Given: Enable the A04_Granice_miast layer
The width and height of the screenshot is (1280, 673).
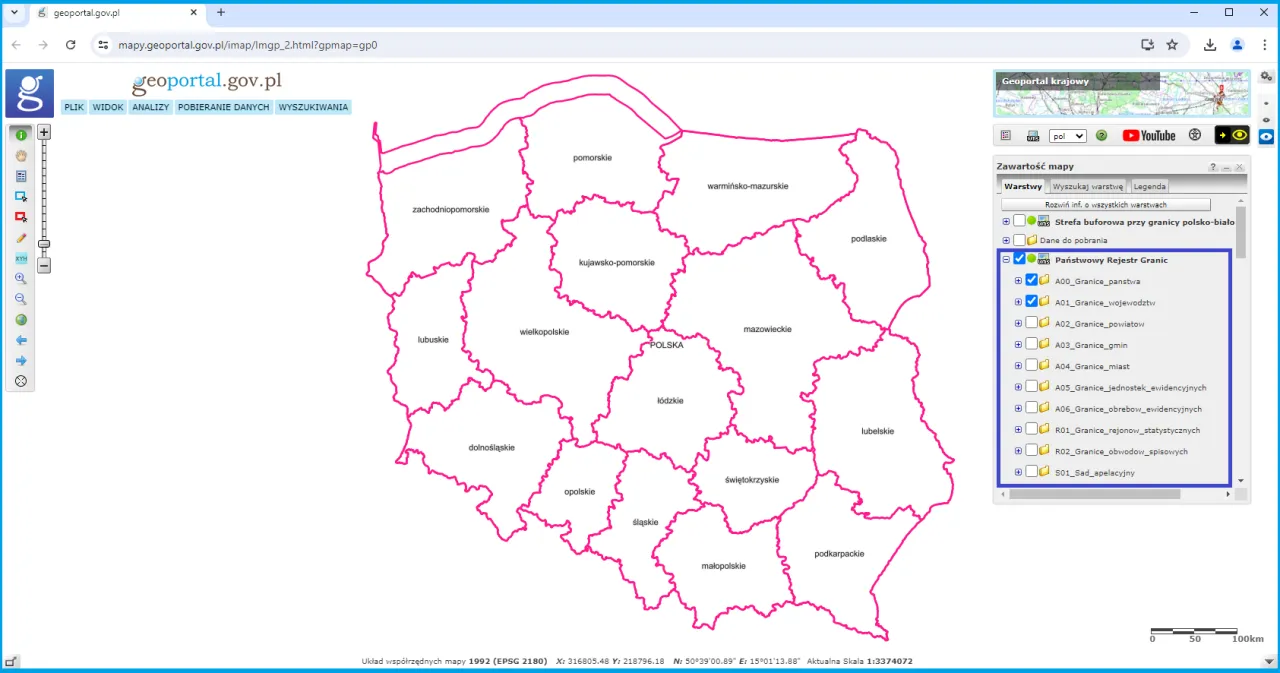Looking at the screenshot, I should click(x=1031, y=364).
